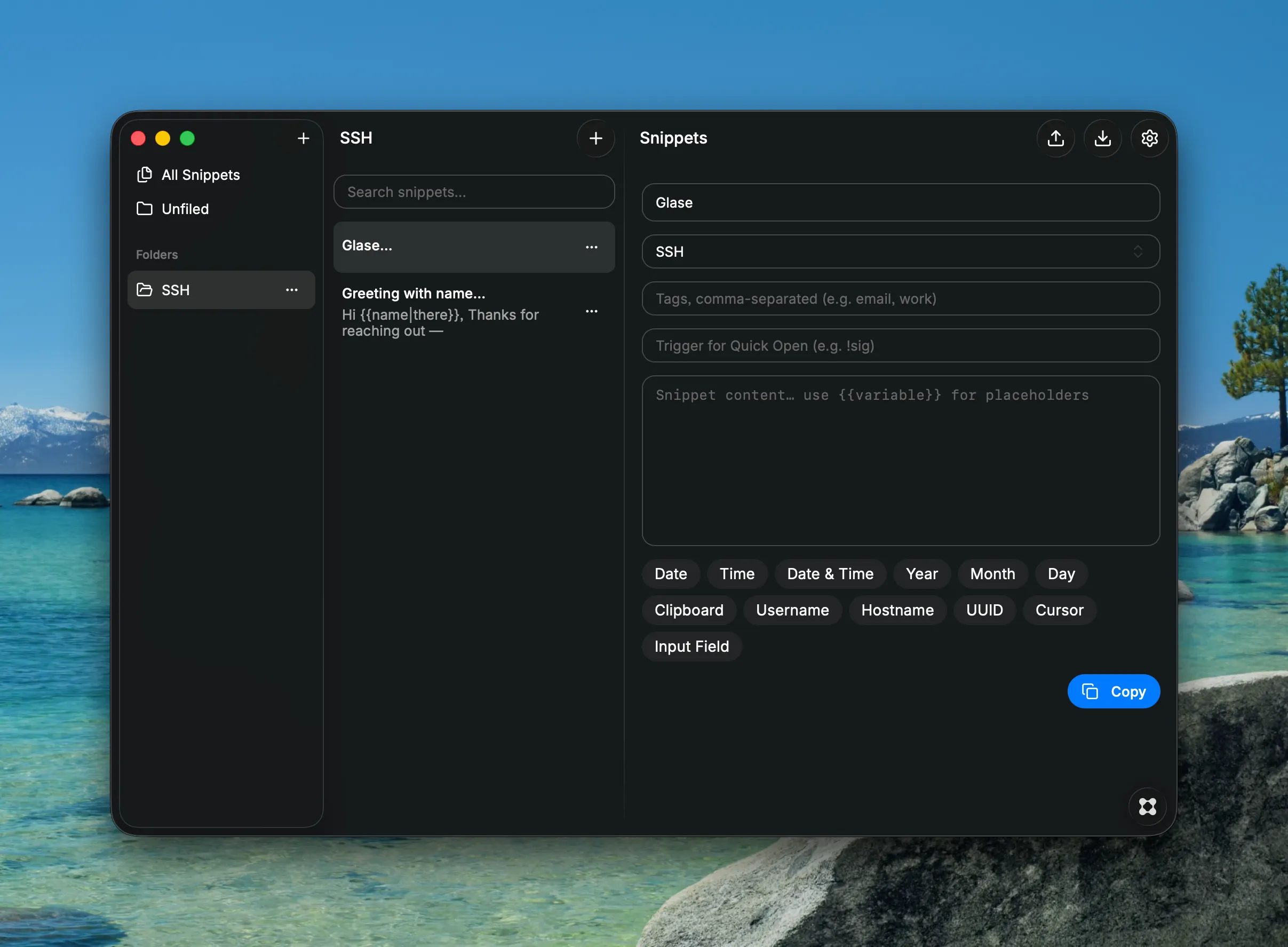The width and height of the screenshot is (1288, 947).
Task: Insert the Clipboard placeholder
Action: [689, 610]
